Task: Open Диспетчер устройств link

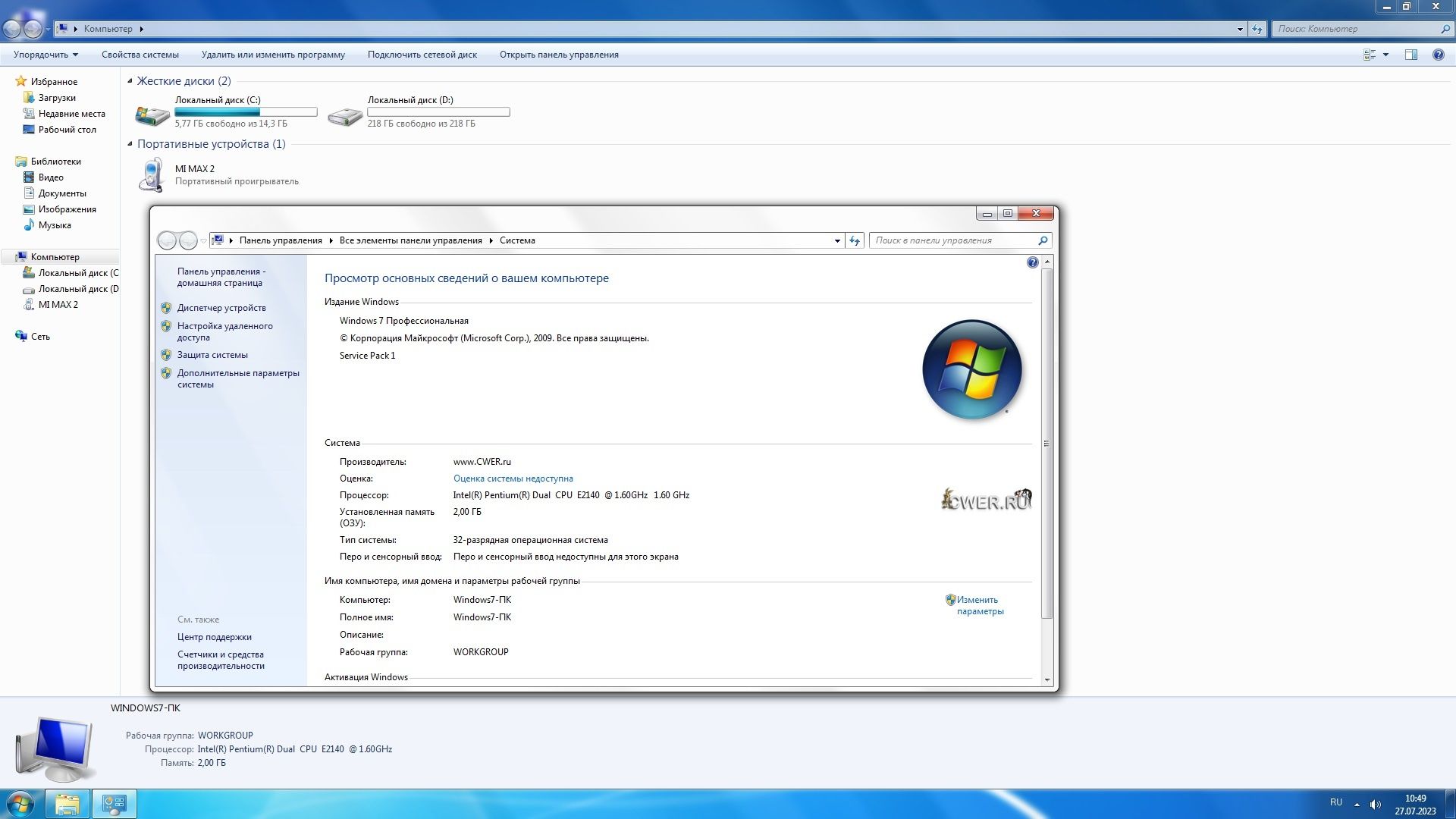Action: tap(221, 308)
